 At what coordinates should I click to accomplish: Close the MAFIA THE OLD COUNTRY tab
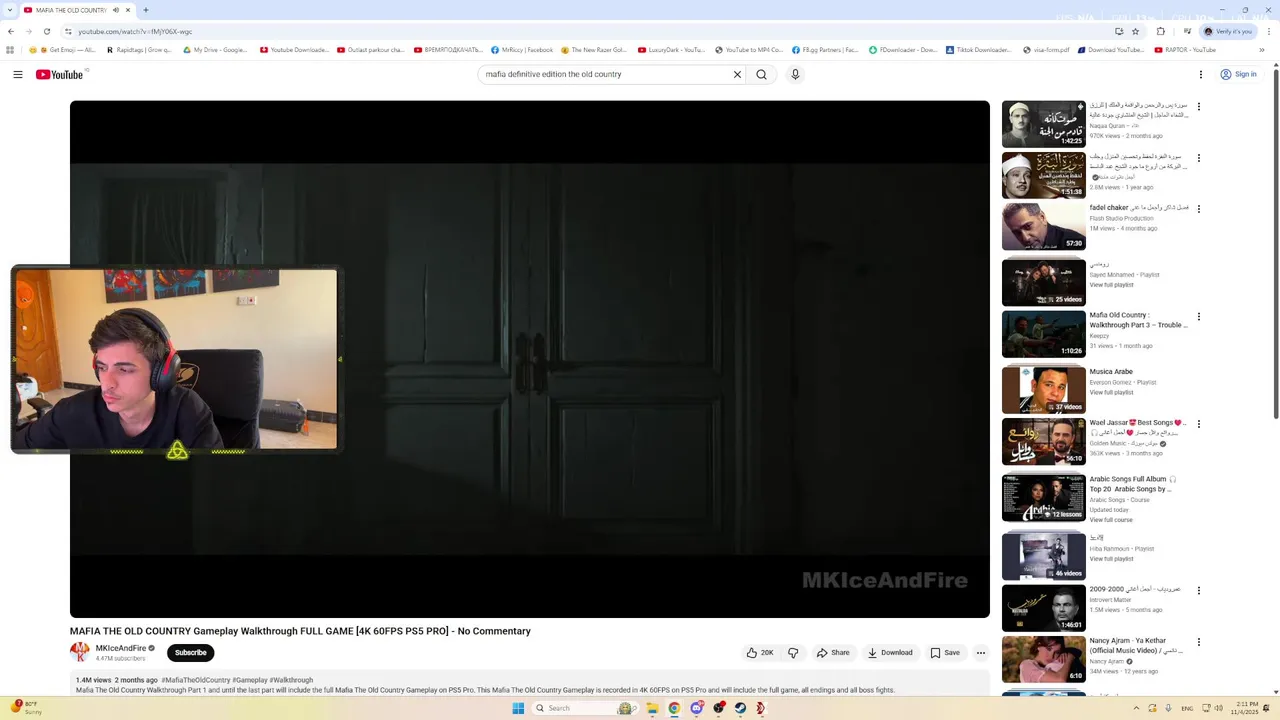128,10
